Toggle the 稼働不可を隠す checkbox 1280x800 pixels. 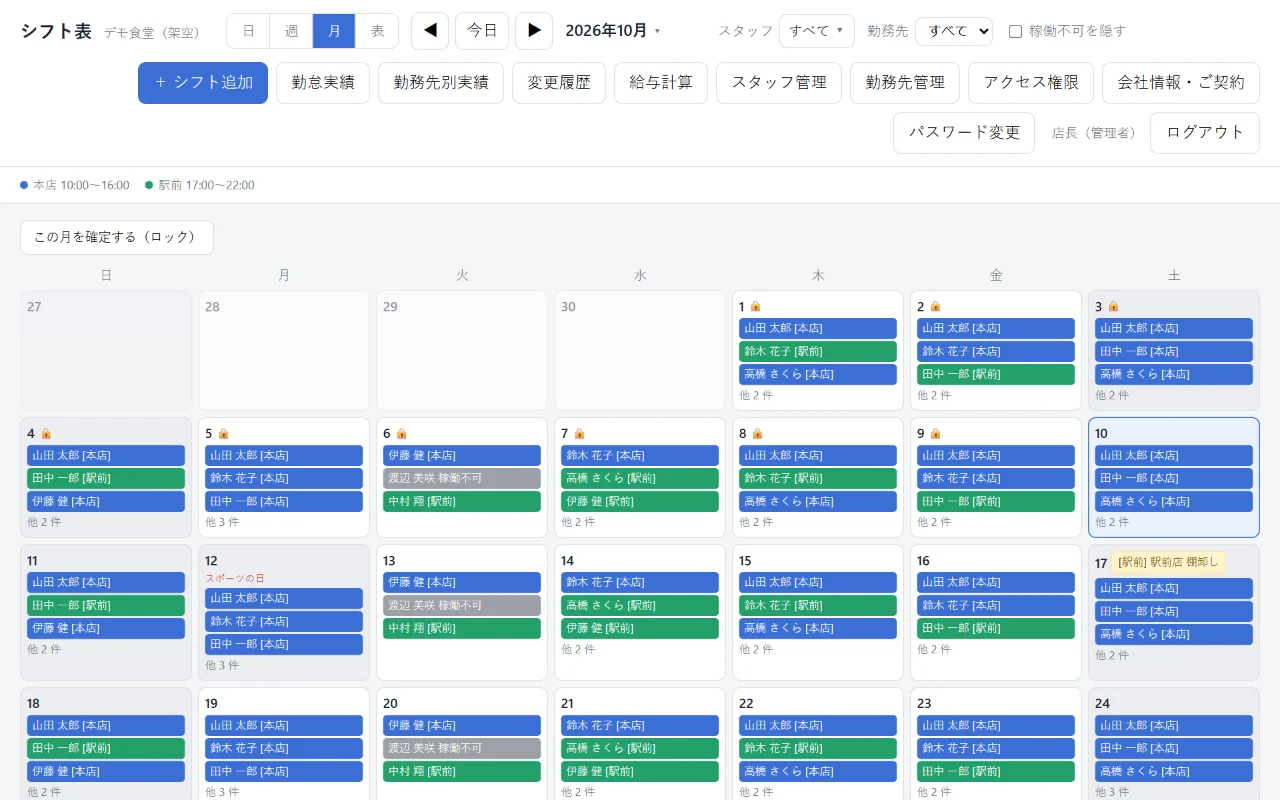1015,31
